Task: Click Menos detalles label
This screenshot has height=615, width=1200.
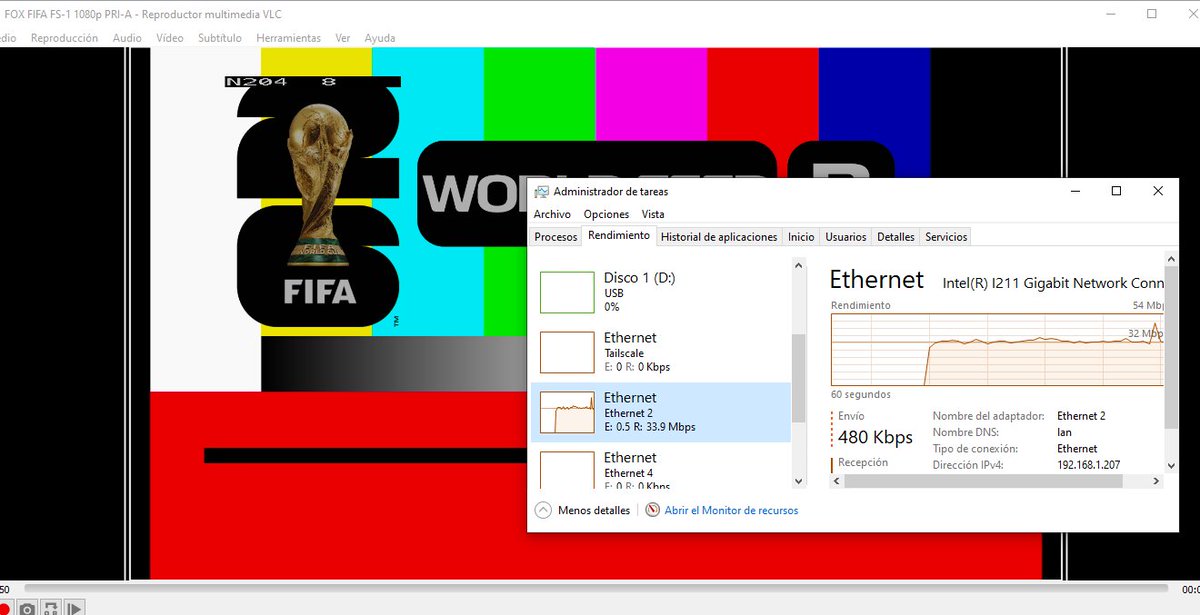Action: [594, 510]
